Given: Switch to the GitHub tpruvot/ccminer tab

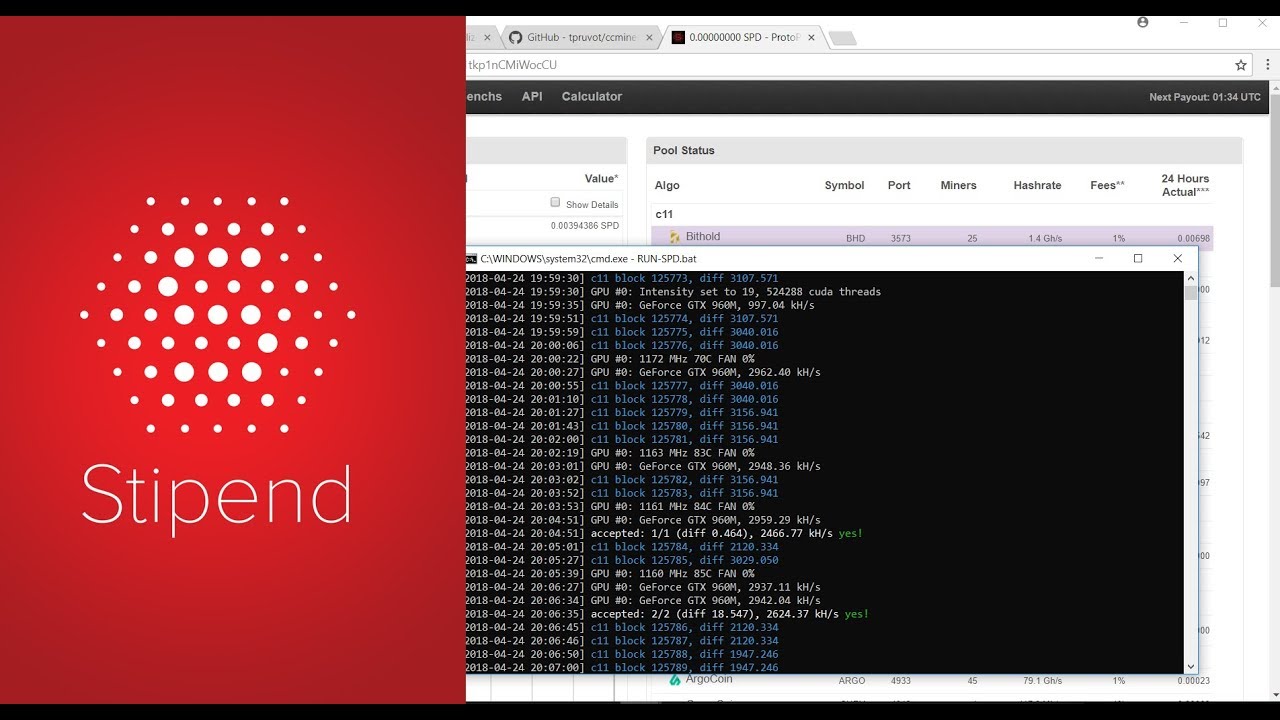Looking at the screenshot, I should (x=580, y=38).
